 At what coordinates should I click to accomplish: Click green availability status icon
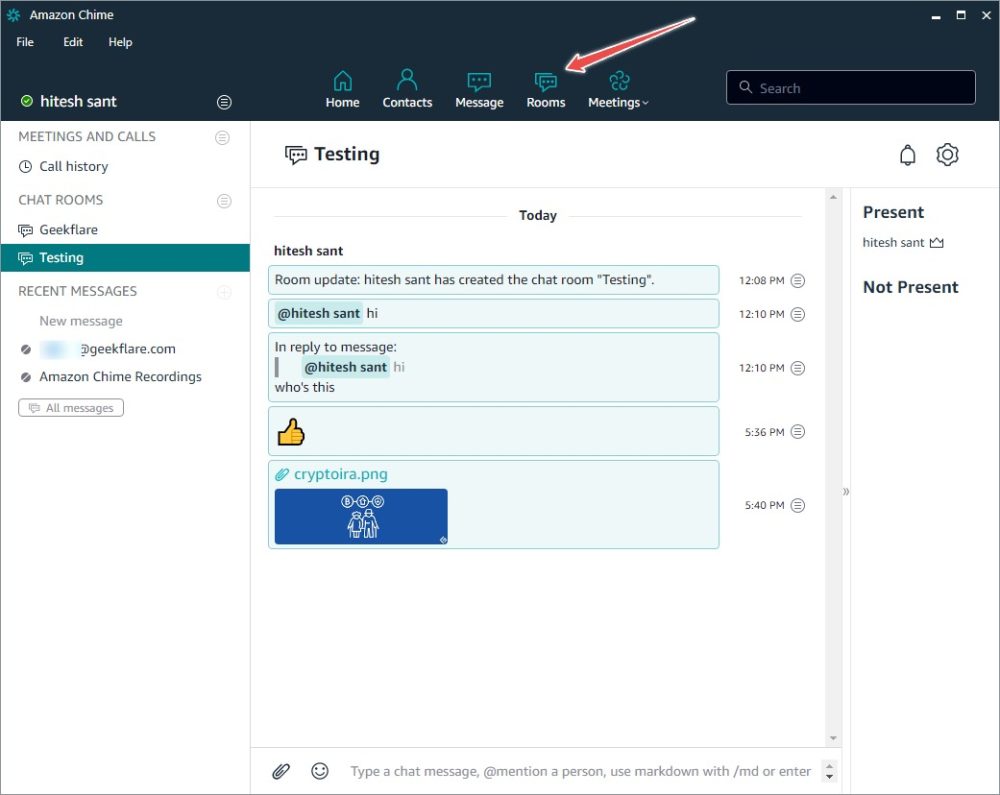click(27, 101)
